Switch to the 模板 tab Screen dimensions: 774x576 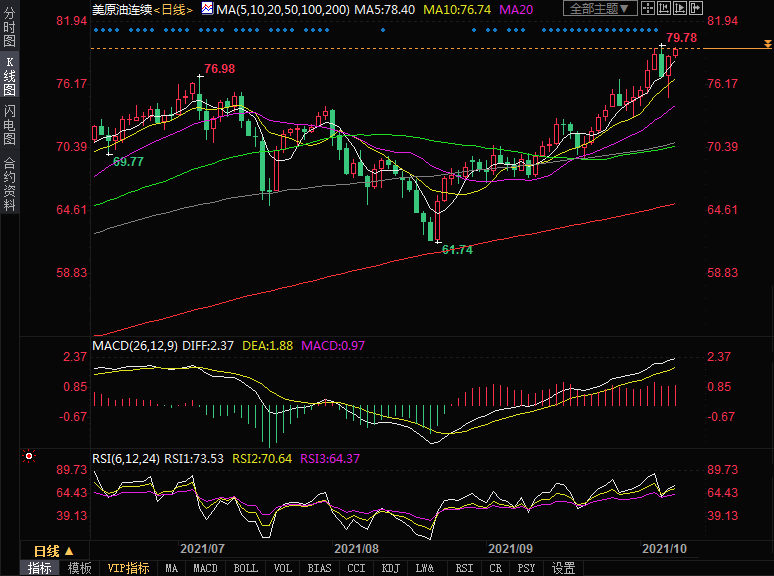[79, 568]
